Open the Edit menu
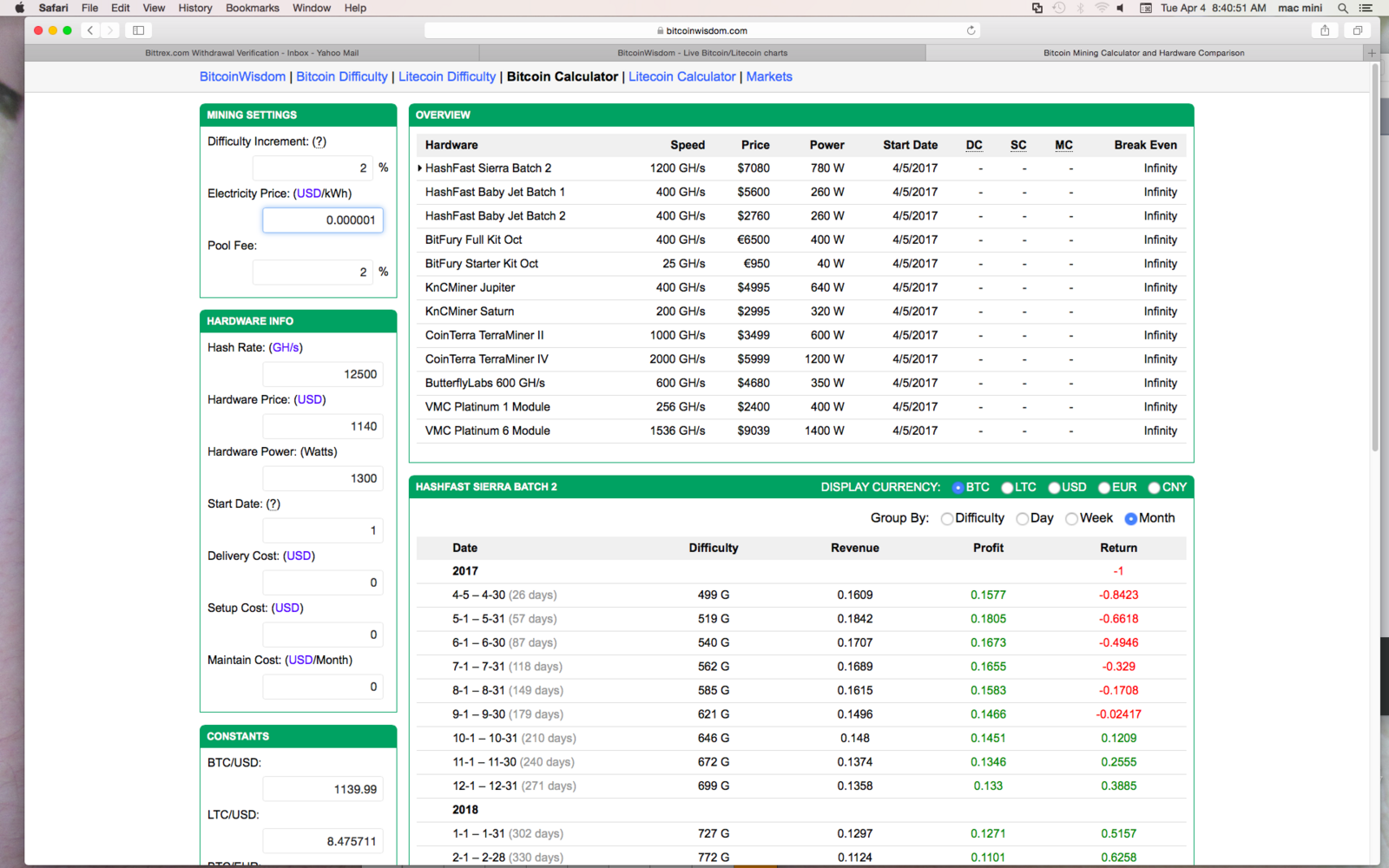Screen dimensions: 1389x868 point(121,8)
